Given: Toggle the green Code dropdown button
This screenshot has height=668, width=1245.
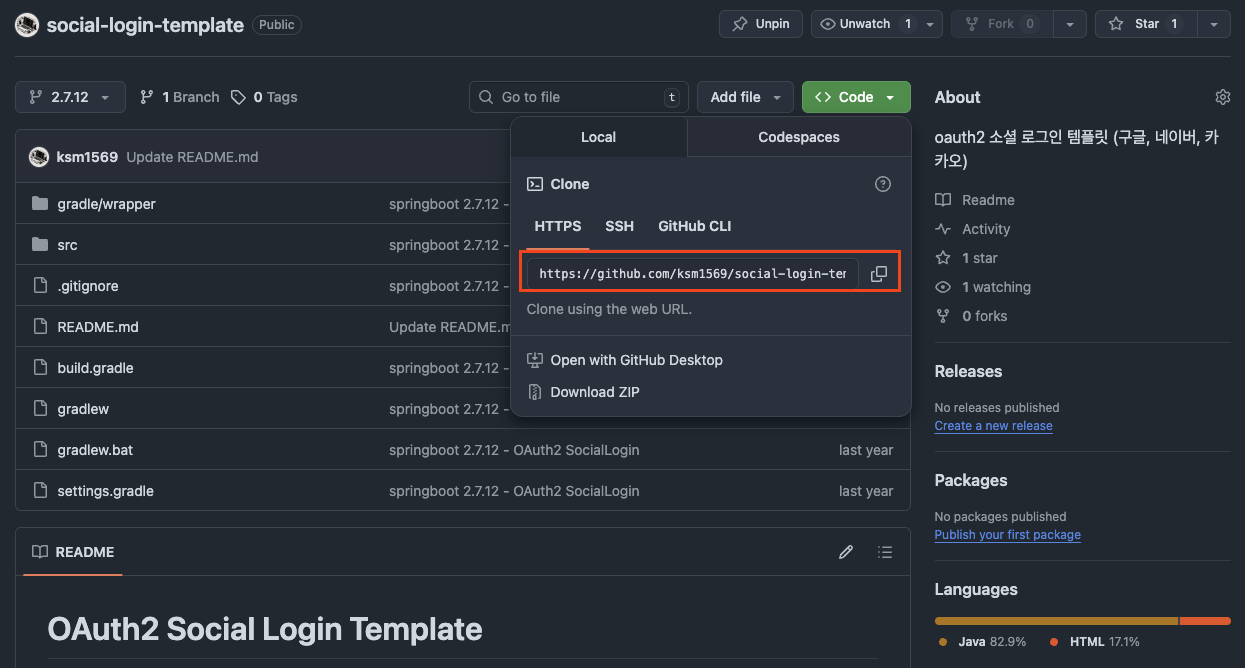Looking at the screenshot, I should [x=856, y=97].
